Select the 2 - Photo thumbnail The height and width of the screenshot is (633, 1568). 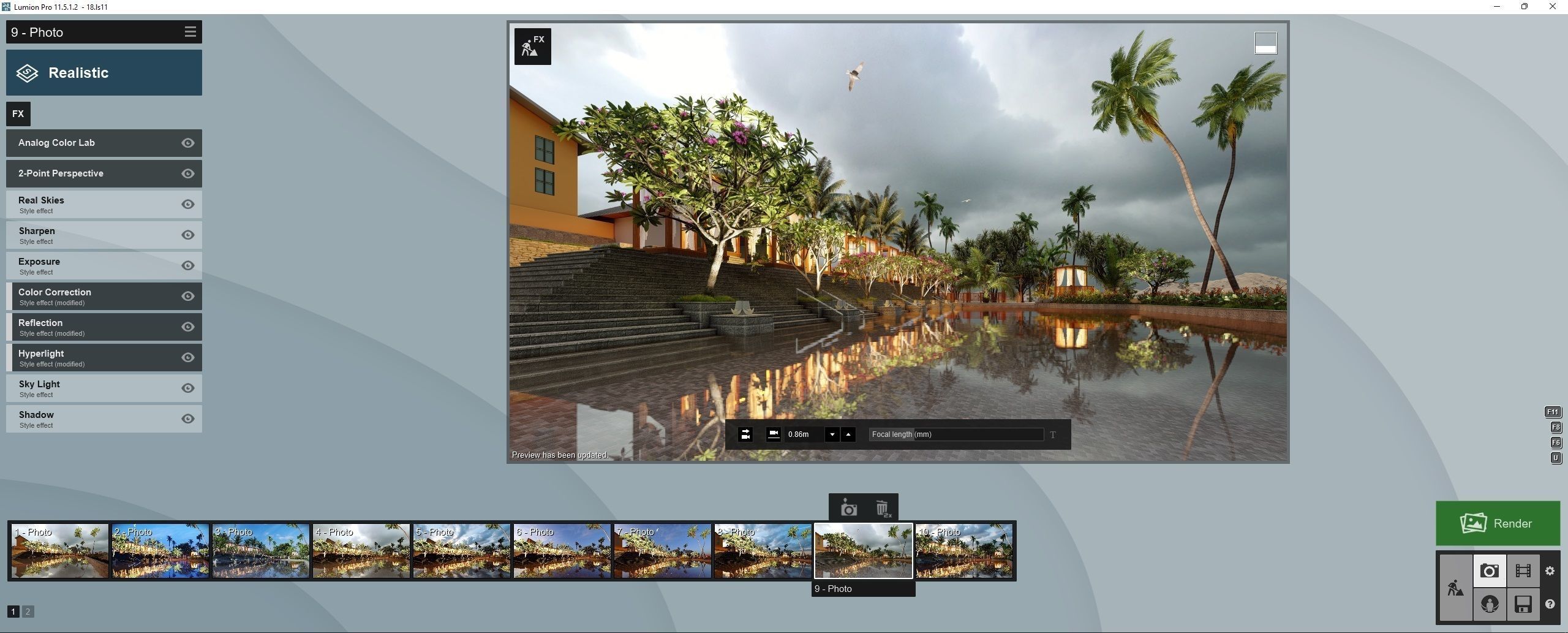[x=160, y=551]
